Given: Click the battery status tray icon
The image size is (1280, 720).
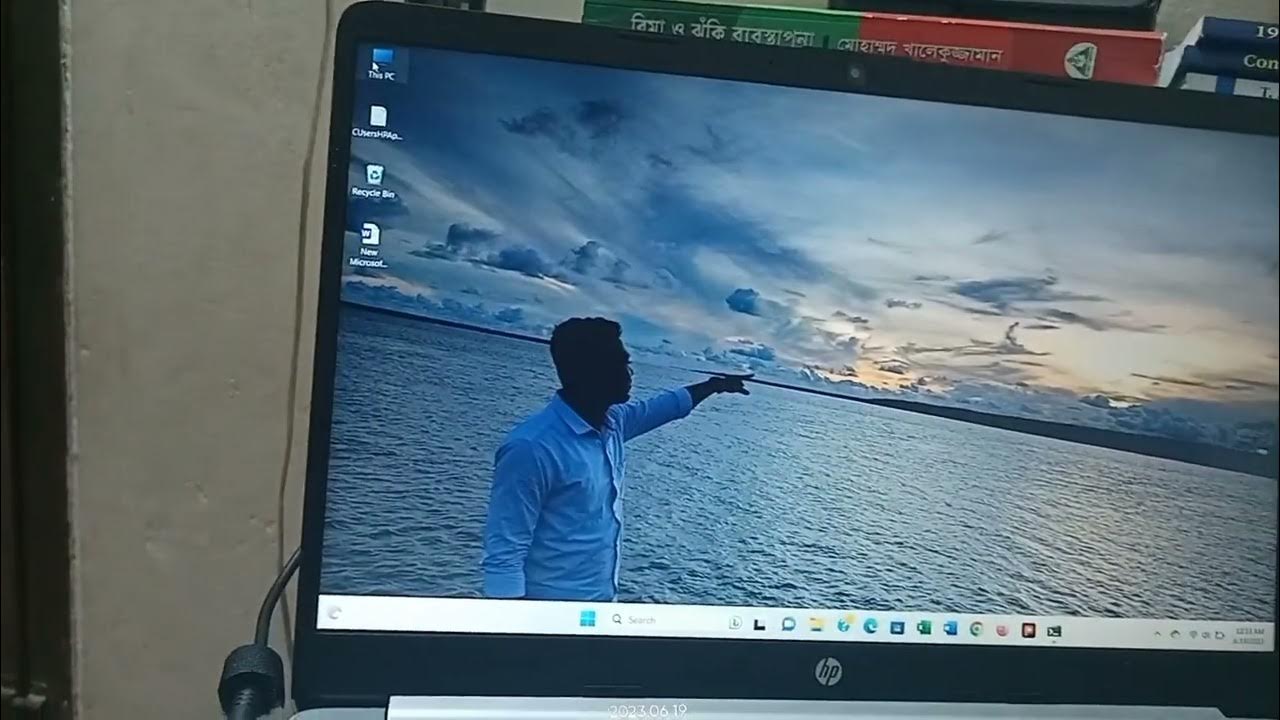Looking at the screenshot, I should point(1220,636).
